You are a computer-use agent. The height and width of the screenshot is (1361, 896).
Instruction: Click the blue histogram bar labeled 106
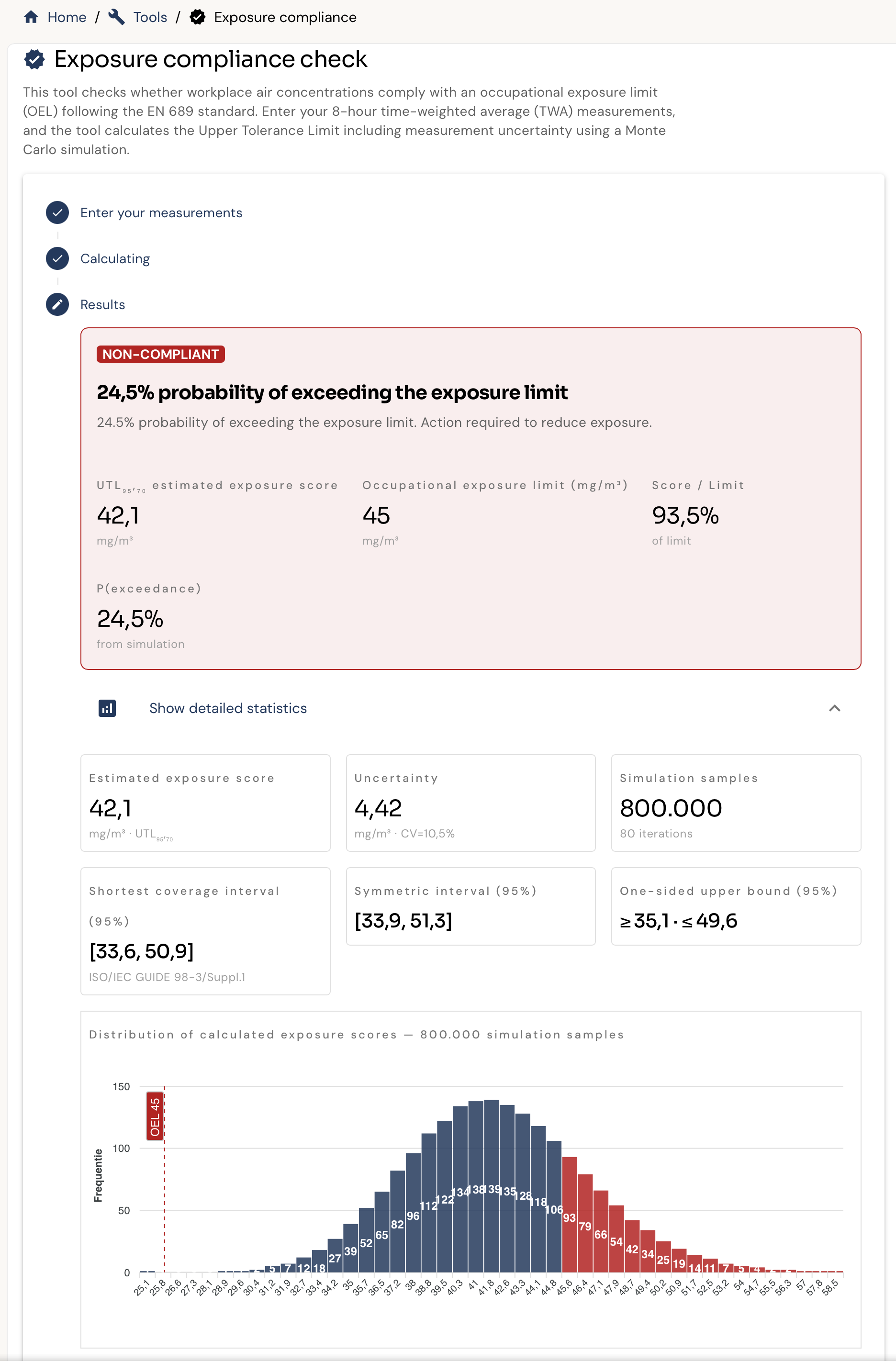[x=553, y=1206]
